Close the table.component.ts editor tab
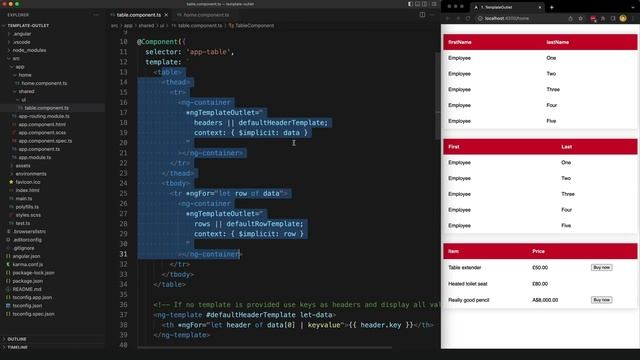The image size is (640, 360). pyautogui.click(x=166, y=15)
